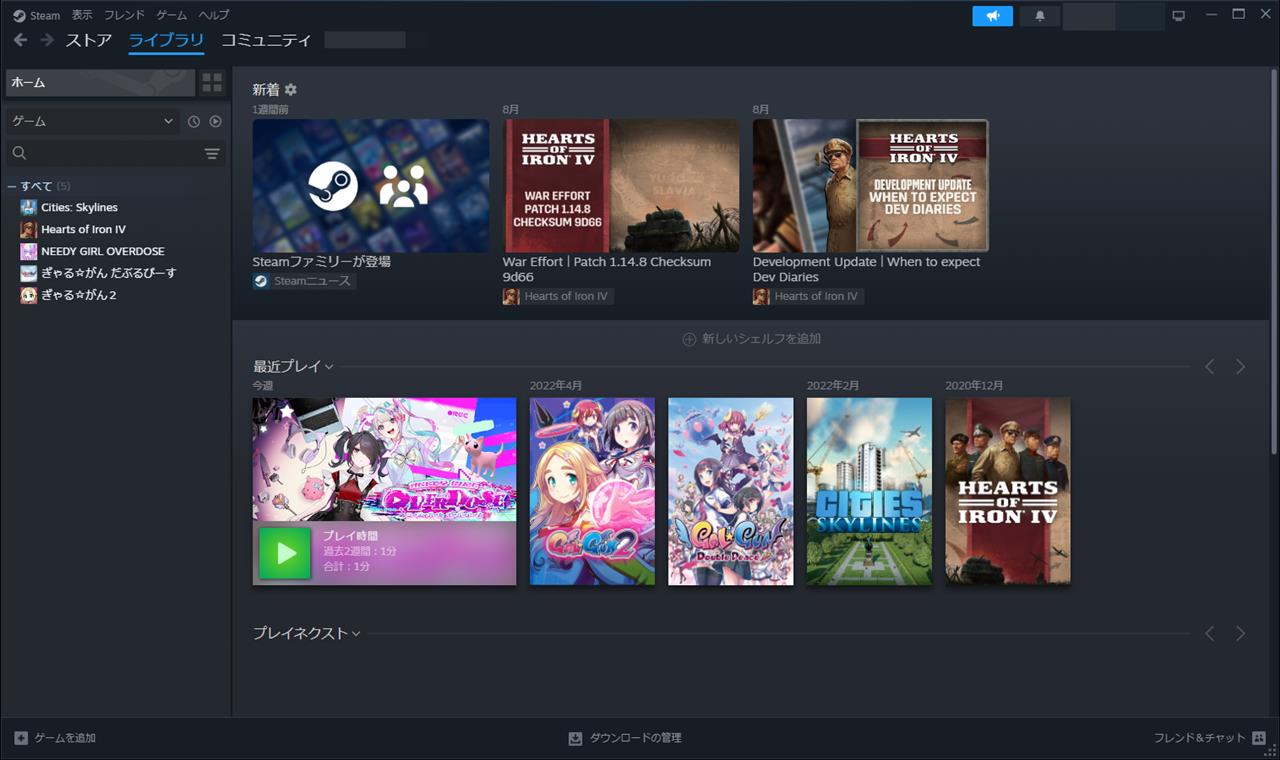Click Hearts of Iron IV tag under Development Update
This screenshot has height=760, width=1280.
(x=808, y=296)
